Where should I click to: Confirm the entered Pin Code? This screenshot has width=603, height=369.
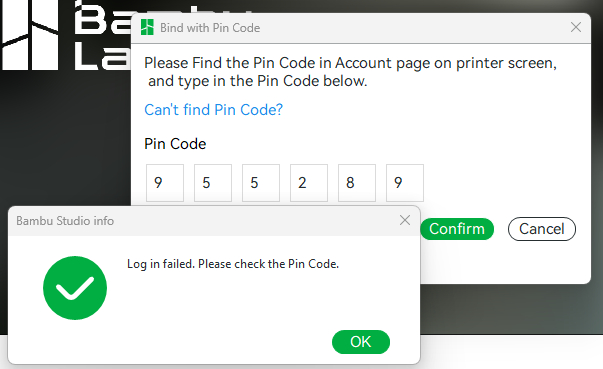pyautogui.click(x=457, y=229)
